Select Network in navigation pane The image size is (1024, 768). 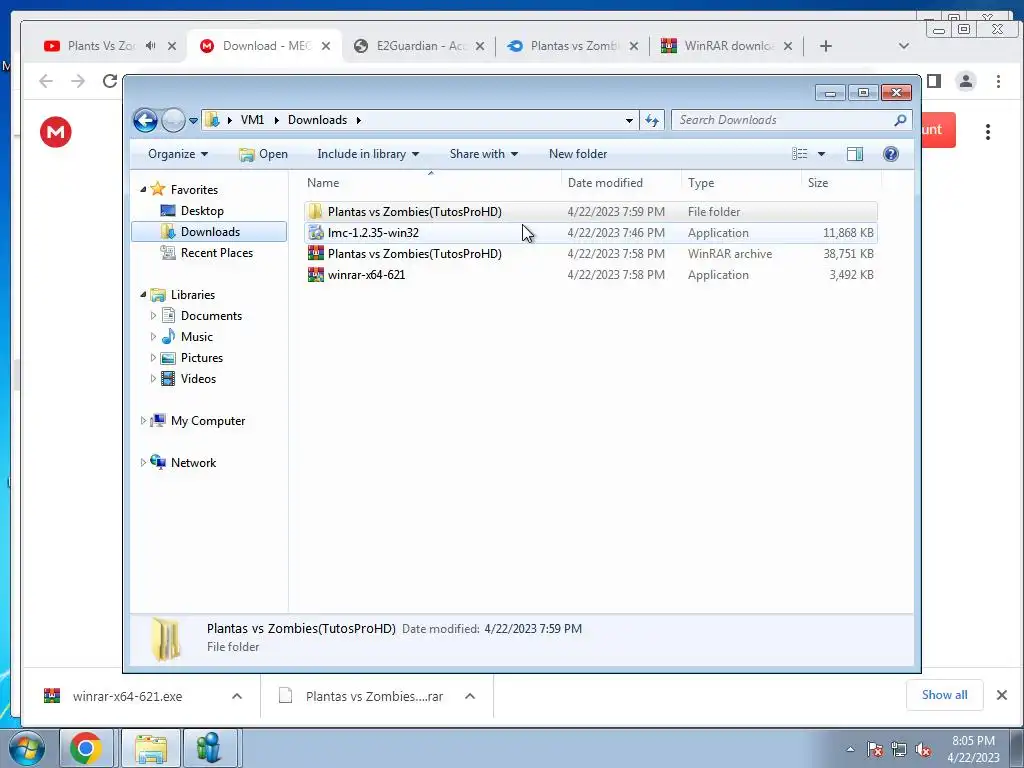pos(193,463)
